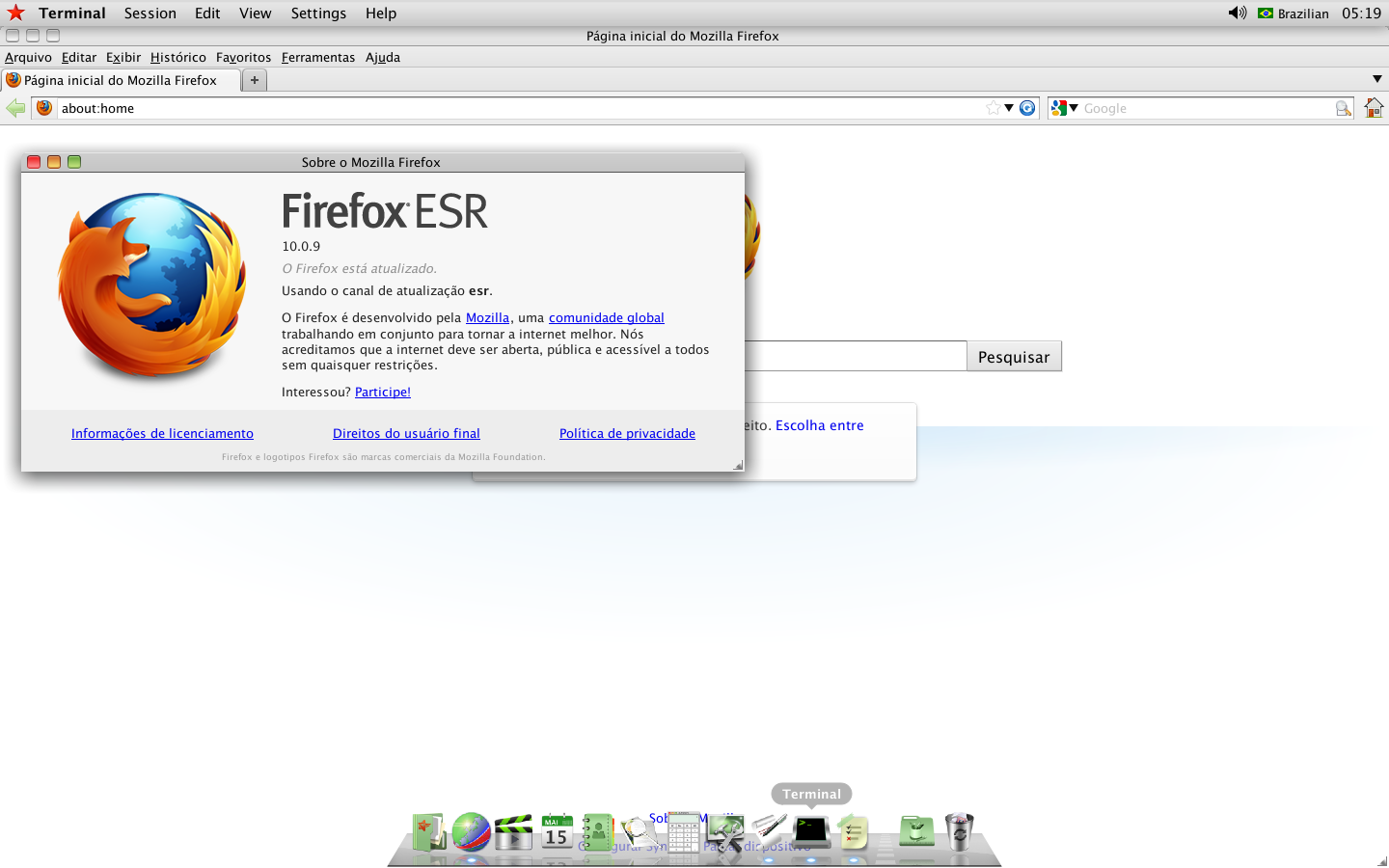Open the Terminal View menu

pyautogui.click(x=256, y=14)
